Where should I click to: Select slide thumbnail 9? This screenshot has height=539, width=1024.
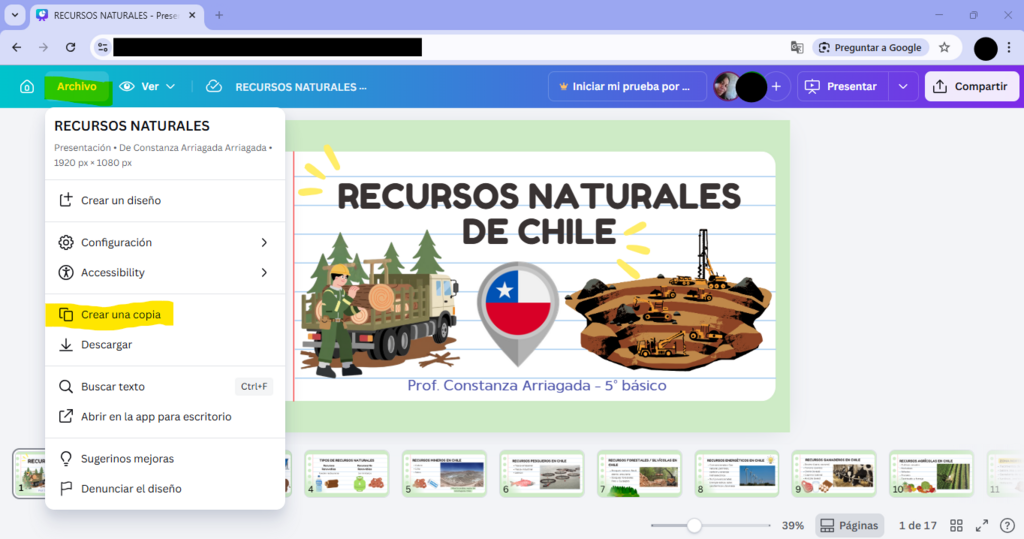coord(834,474)
